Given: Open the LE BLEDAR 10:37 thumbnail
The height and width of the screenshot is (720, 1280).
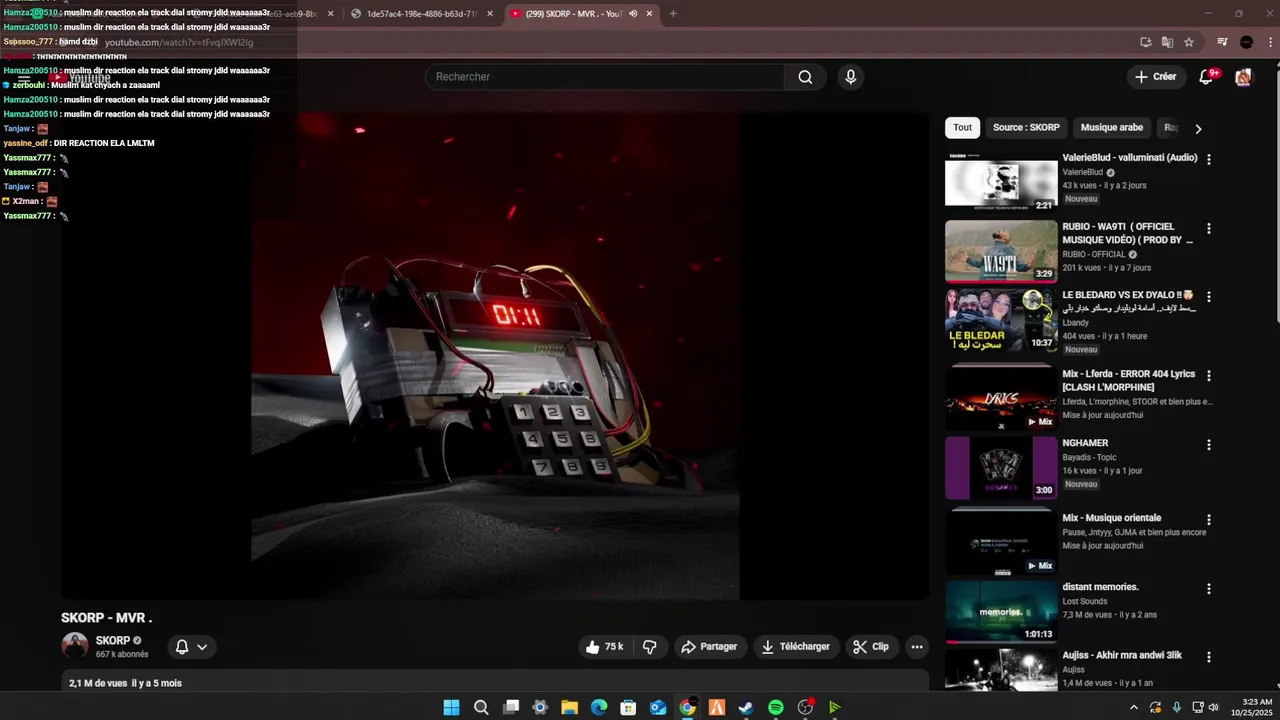Looking at the screenshot, I should tap(1001, 320).
